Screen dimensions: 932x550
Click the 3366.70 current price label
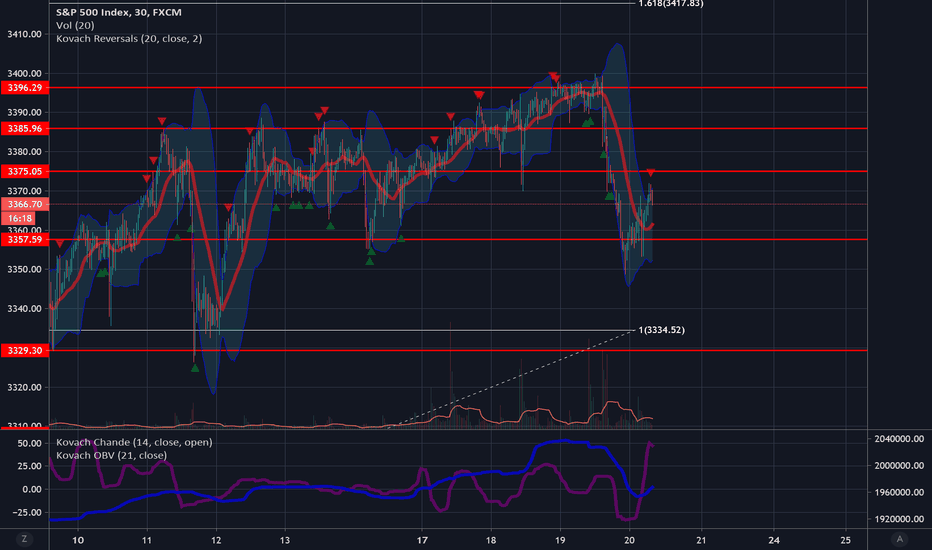click(x=24, y=204)
